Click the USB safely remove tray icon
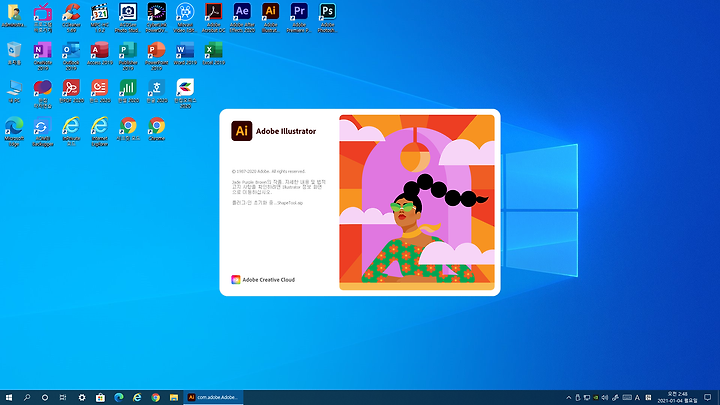The width and height of the screenshot is (720, 405). (578, 398)
